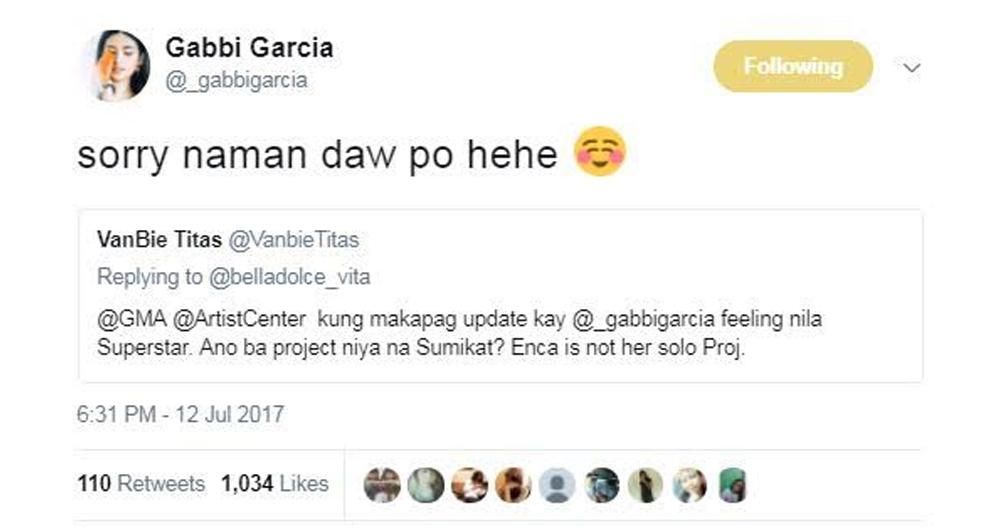Open @_gabbigarcia mention in quoted tweet
The height and width of the screenshot is (528, 1000).
(x=643, y=318)
